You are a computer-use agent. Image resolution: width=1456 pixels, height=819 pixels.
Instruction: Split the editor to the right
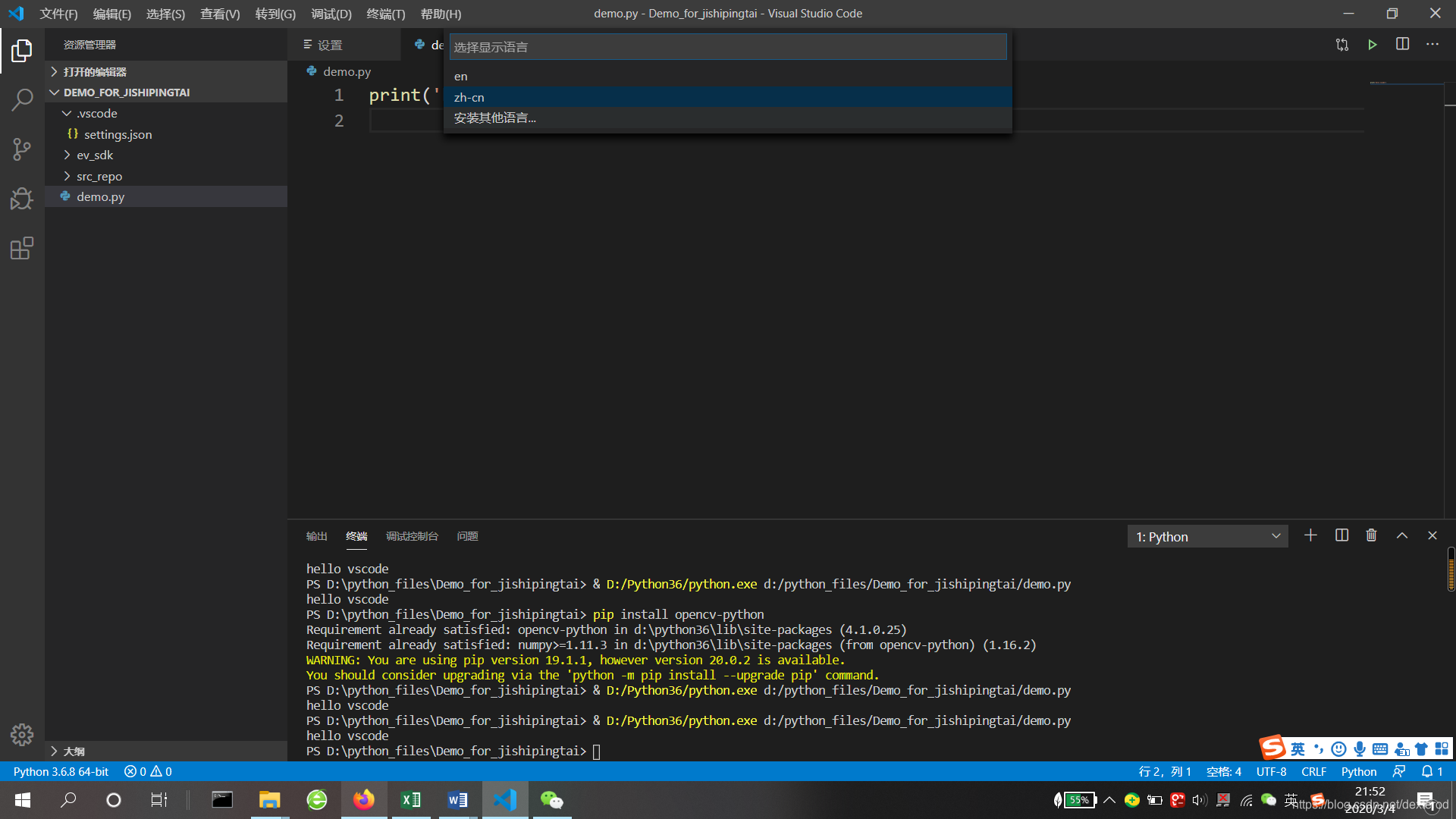tap(1402, 45)
